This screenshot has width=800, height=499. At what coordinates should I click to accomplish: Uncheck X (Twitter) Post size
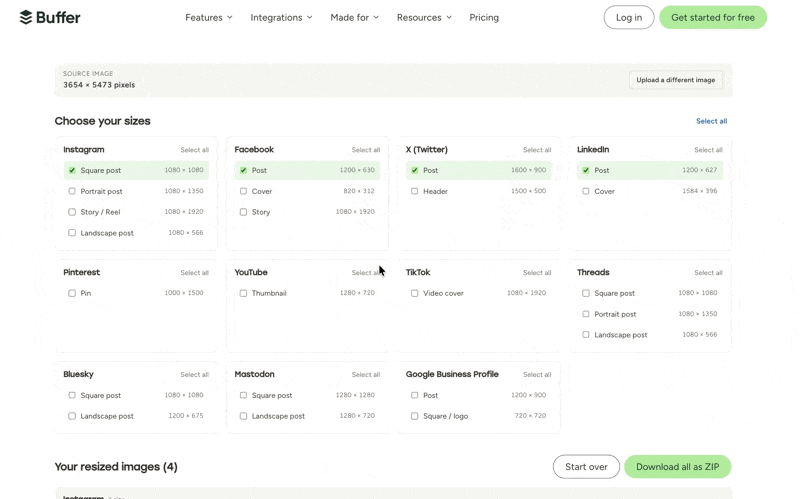coord(414,170)
